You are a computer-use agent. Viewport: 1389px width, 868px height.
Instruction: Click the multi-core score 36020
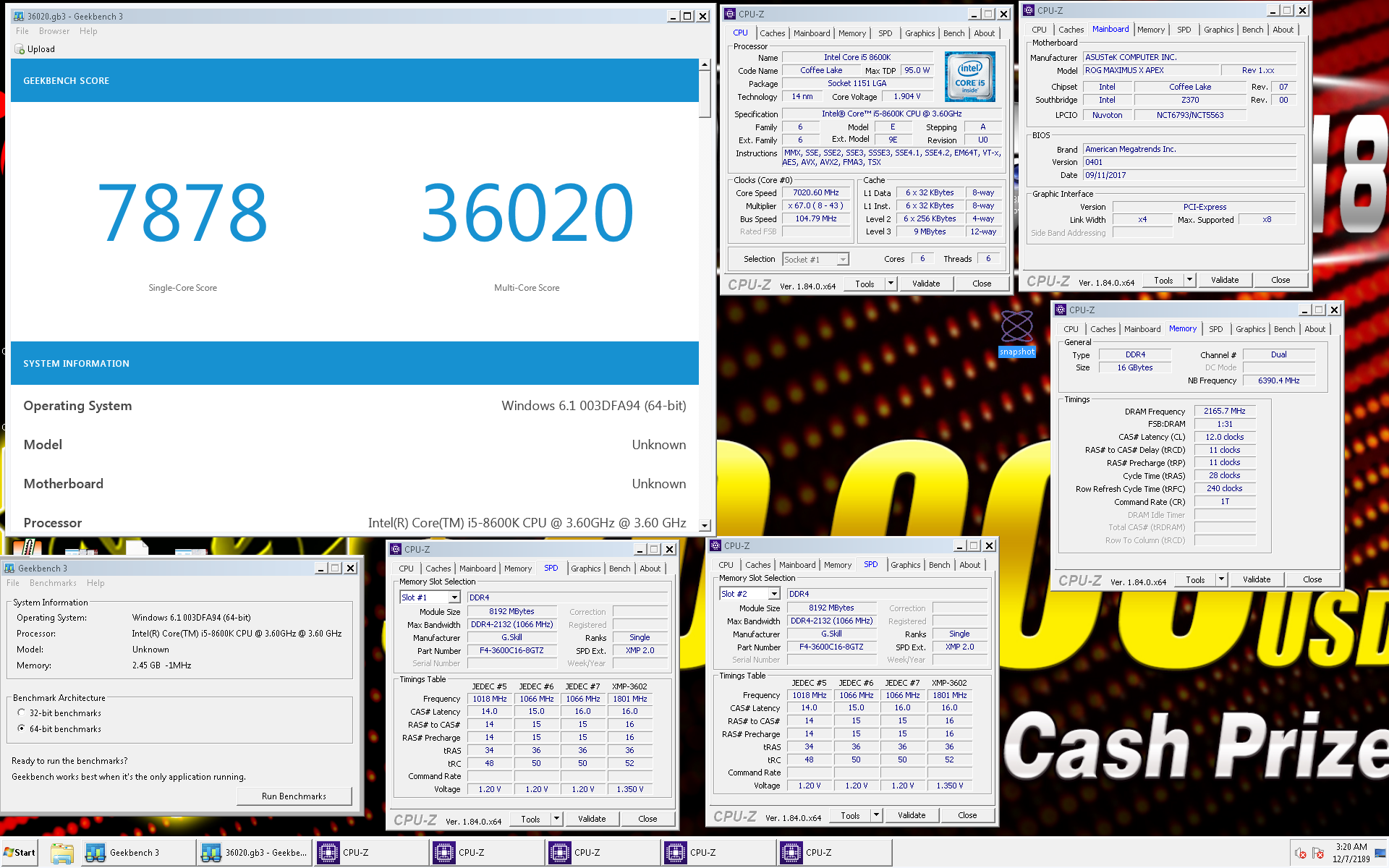527,213
